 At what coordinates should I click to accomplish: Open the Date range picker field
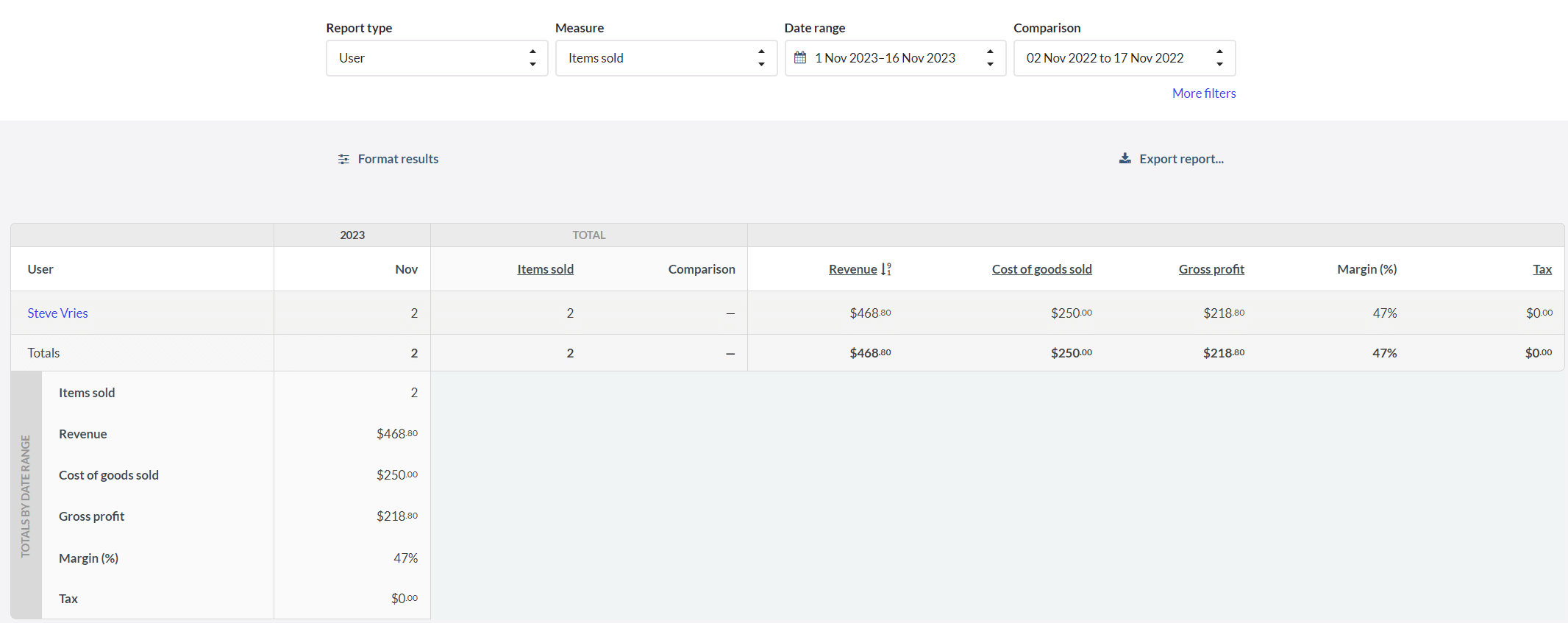coord(895,58)
